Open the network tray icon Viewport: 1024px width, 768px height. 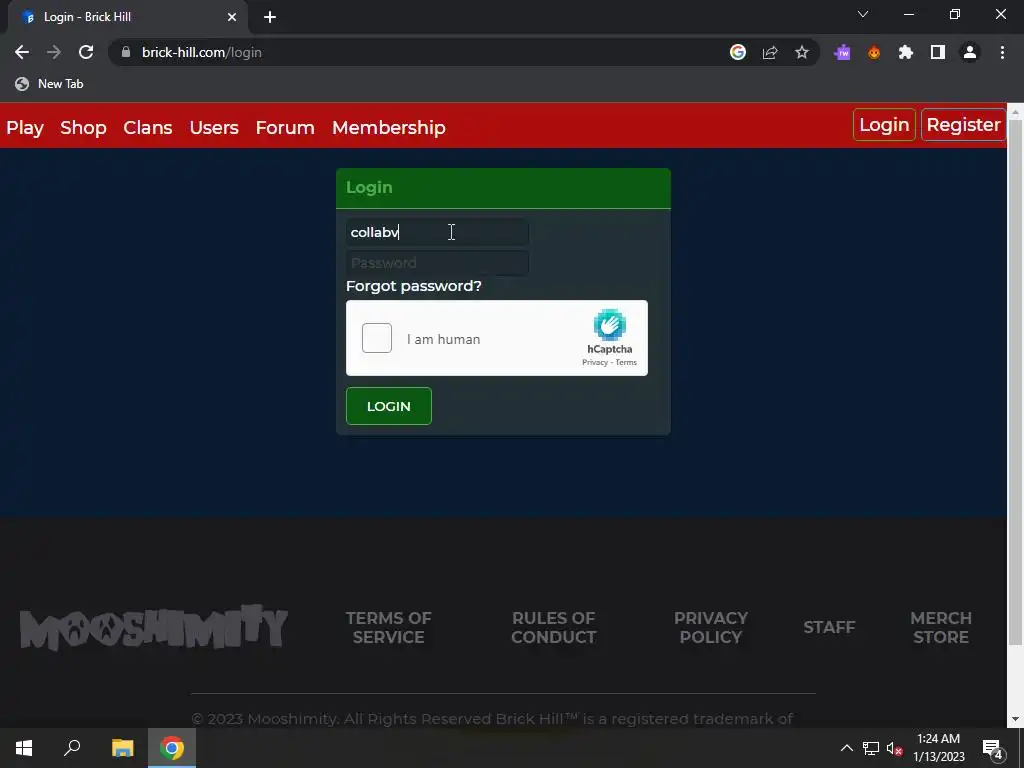pos(871,748)
